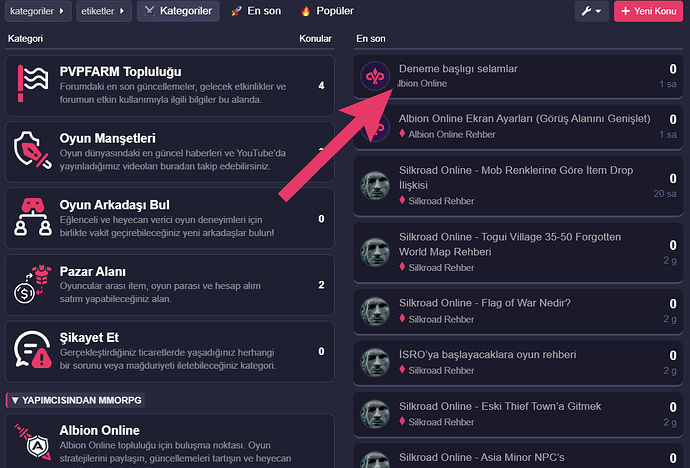The width and height of the screenshot is (690, 468).
Task: Click avatar beside Deneme başlığı selamlar
Action: pyautogui.click(x=375, y=76)
